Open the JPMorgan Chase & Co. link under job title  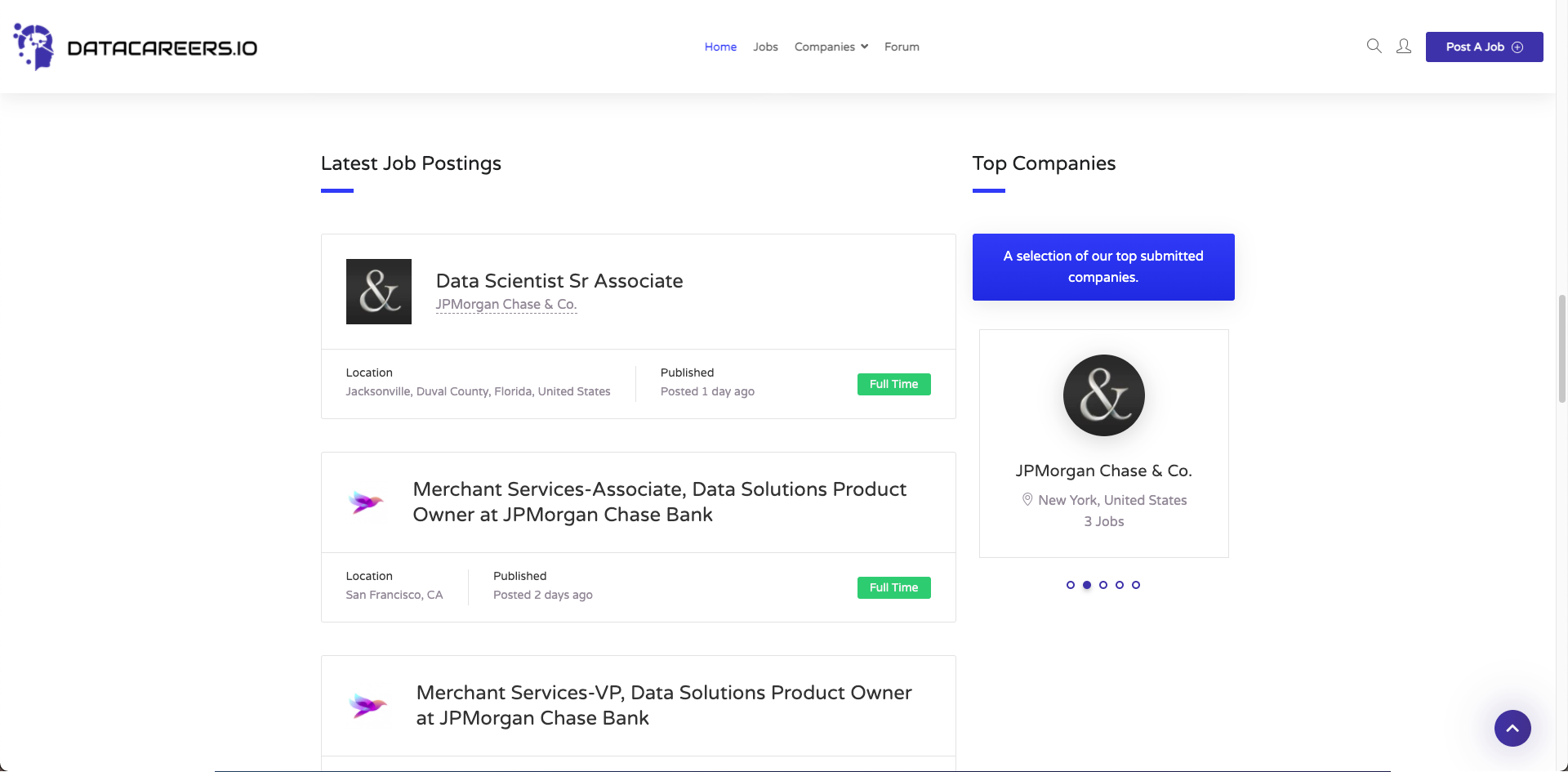(x=506, y=304)
